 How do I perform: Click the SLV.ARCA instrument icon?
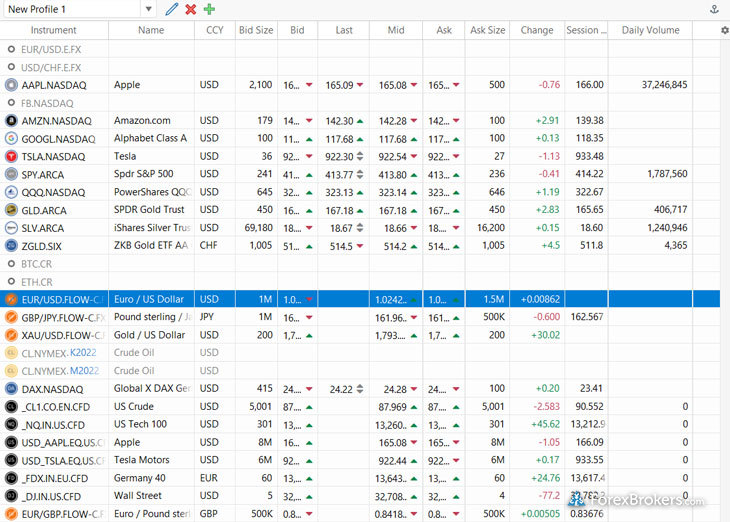11,228
